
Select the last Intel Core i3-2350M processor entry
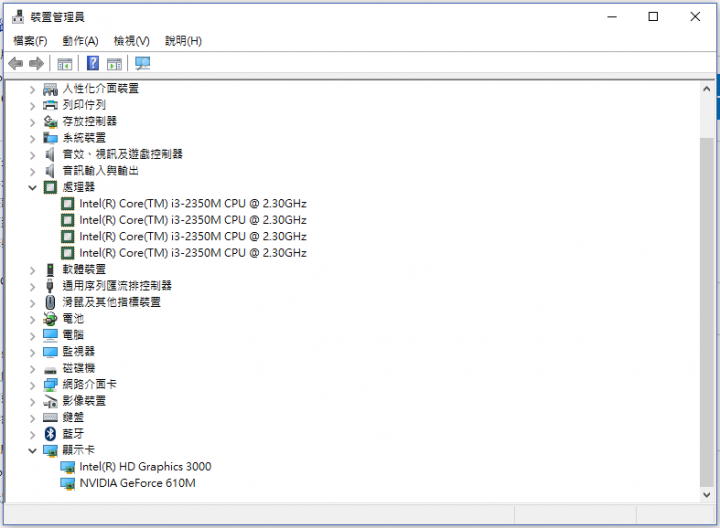(192, 253)
